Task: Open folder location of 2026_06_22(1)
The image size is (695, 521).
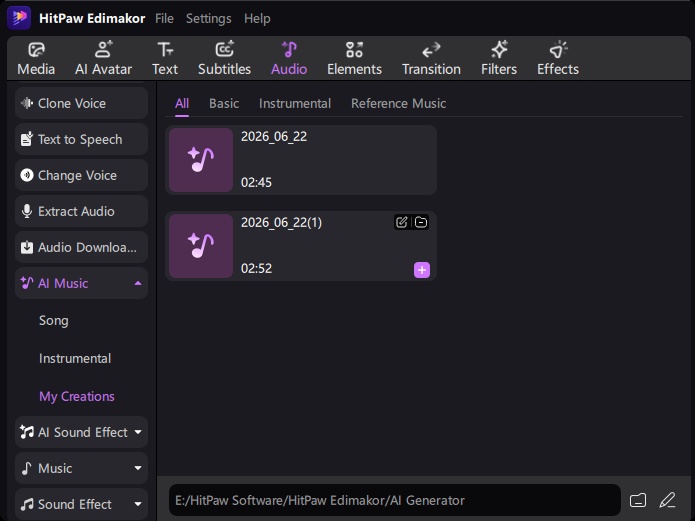Action: click(x=421, y=222)
